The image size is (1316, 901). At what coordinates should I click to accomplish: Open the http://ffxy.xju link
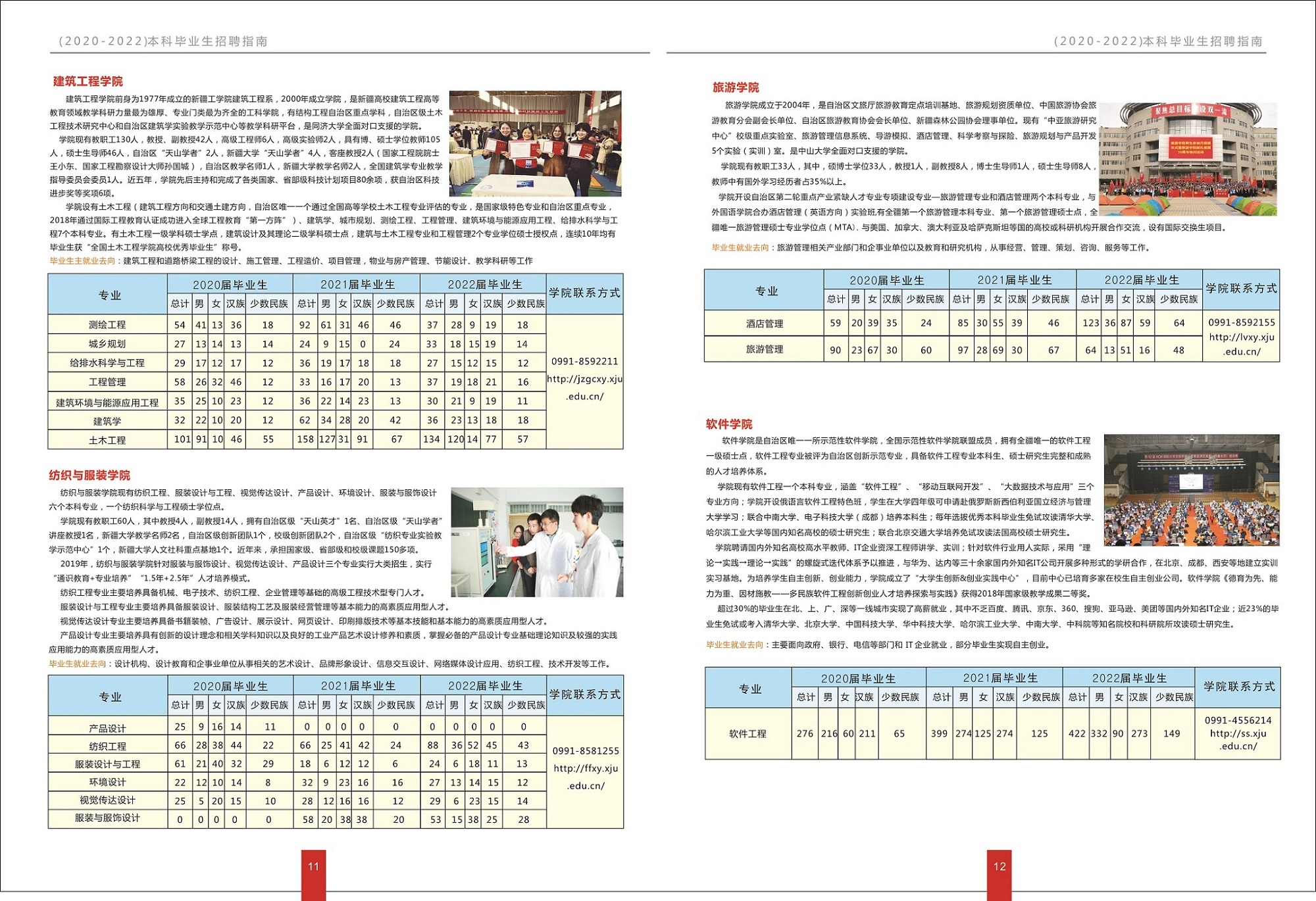(x=586, y=769)
